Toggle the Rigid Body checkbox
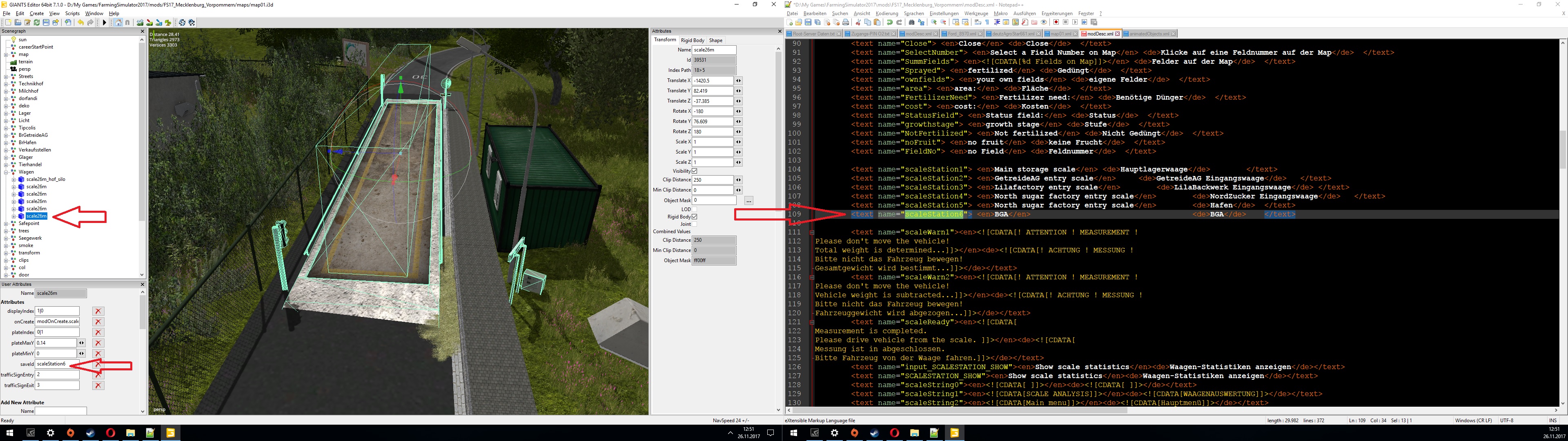Screen dimensions: 1568x441 click(x=695, y=216)
